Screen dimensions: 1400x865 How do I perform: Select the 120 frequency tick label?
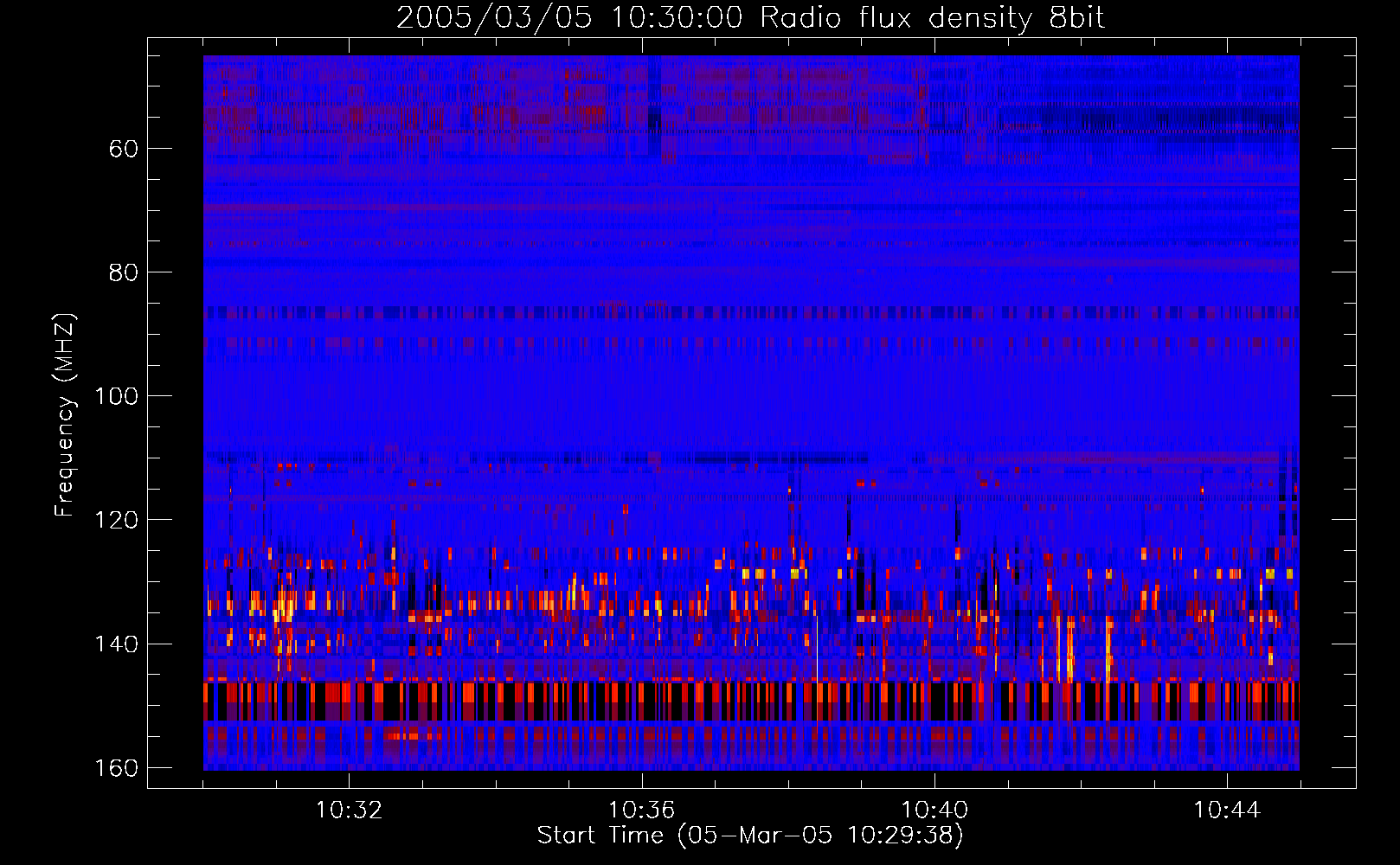click(x=116, y=520)
